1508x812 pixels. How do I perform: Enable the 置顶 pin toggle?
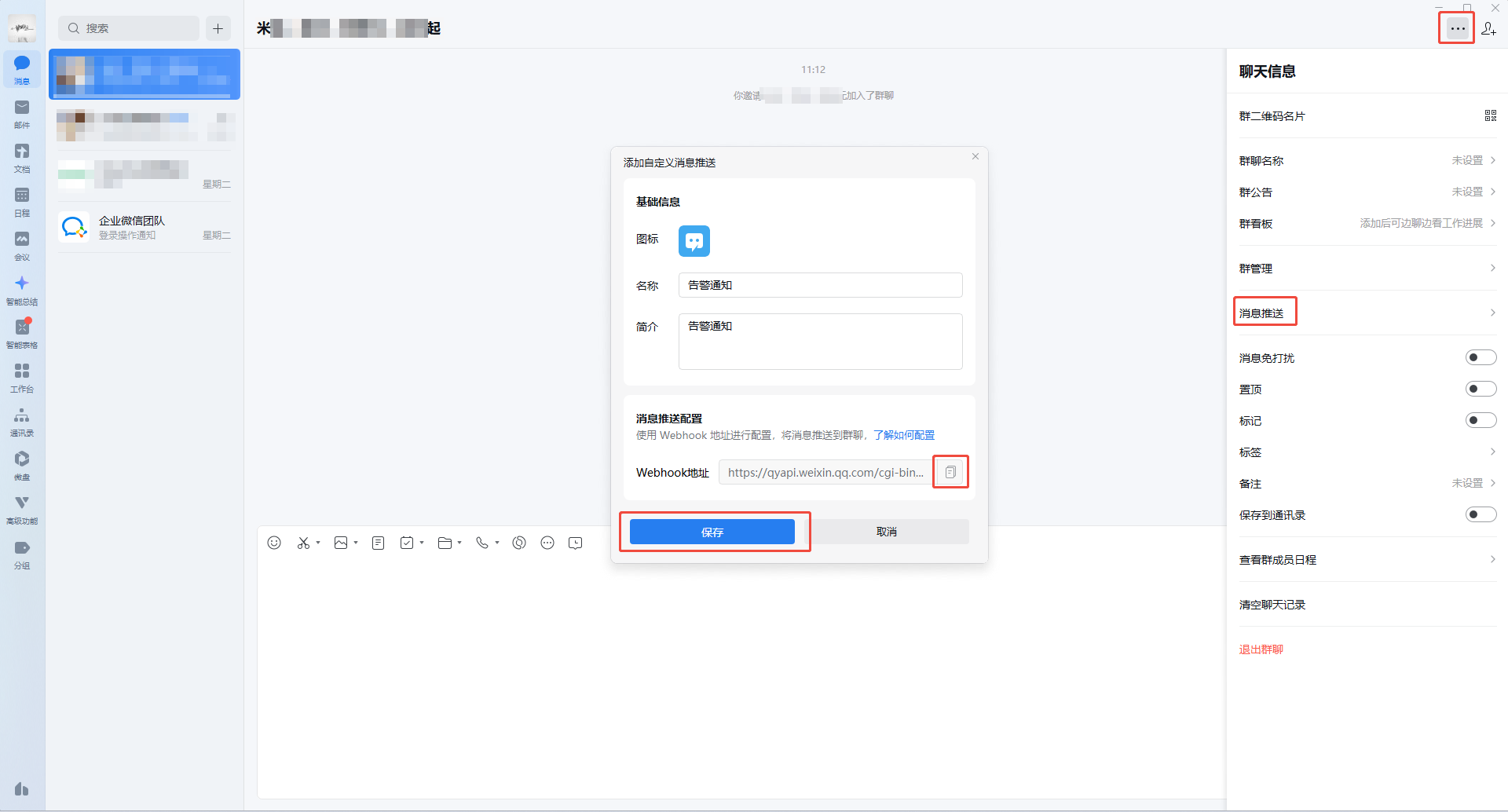click(1481, 390)
